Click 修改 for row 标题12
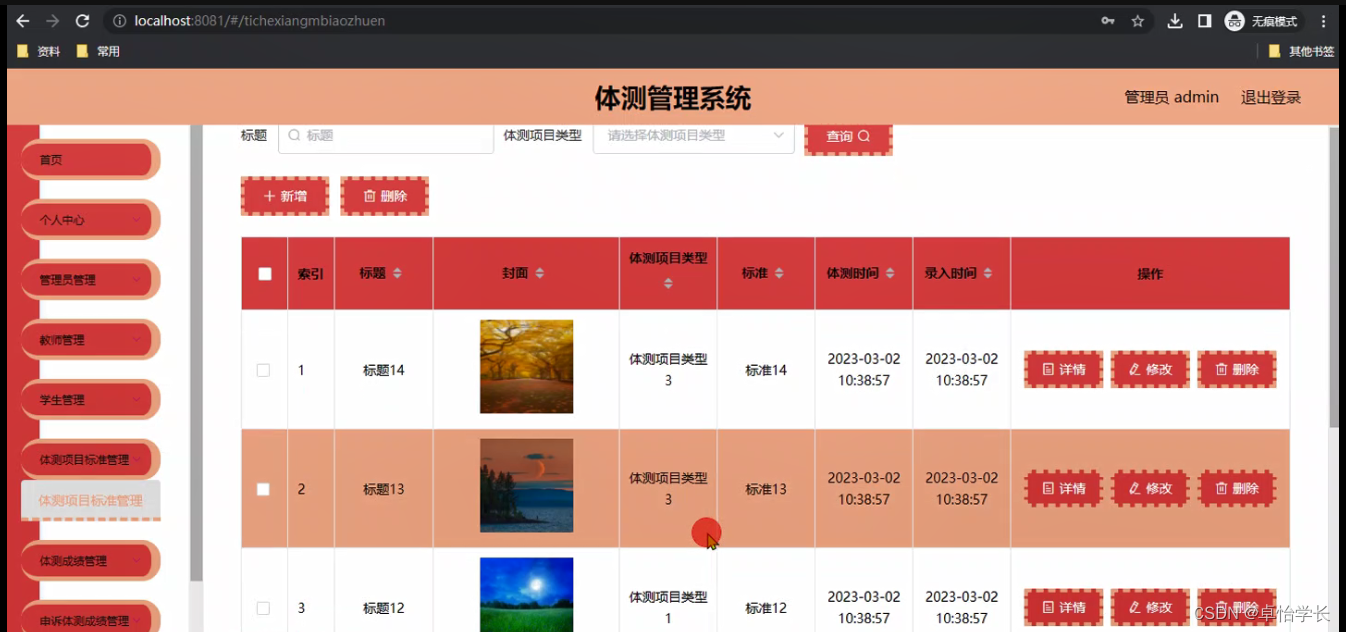This screenshot has height=632, width=1346. [1151, 607]
